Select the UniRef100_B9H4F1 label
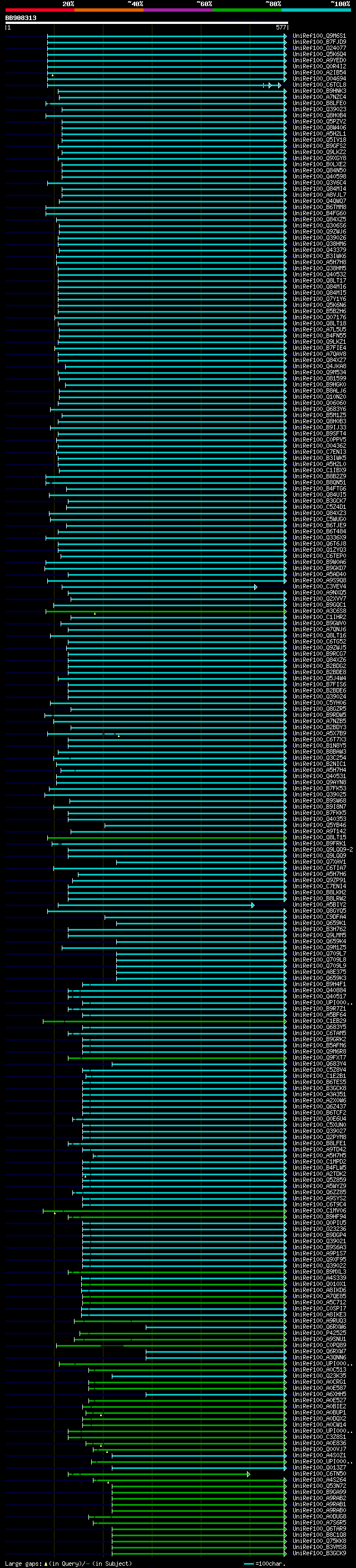356x1568 pixels. point(319,985)
